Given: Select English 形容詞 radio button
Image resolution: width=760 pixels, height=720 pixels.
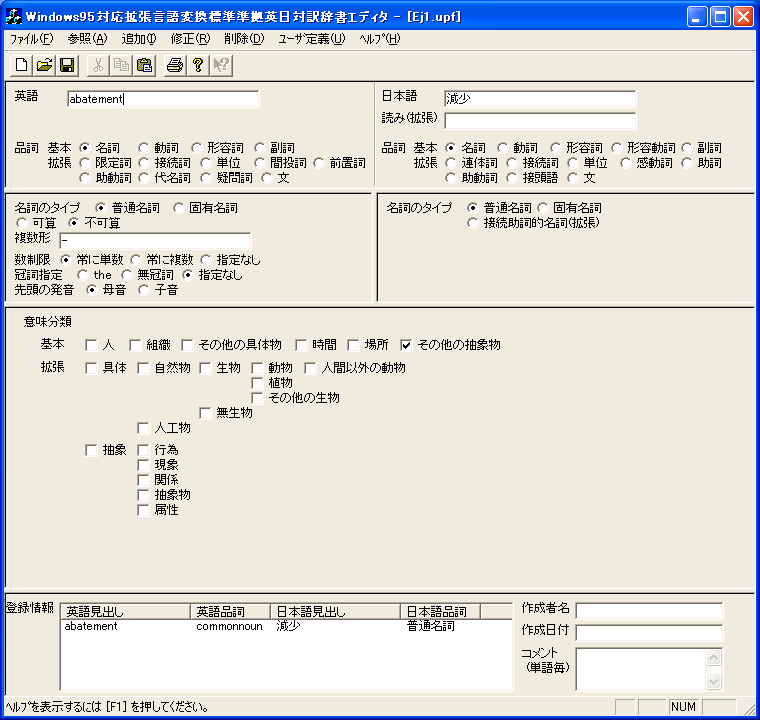Looking at the screenshot, I should click(197, 147).
